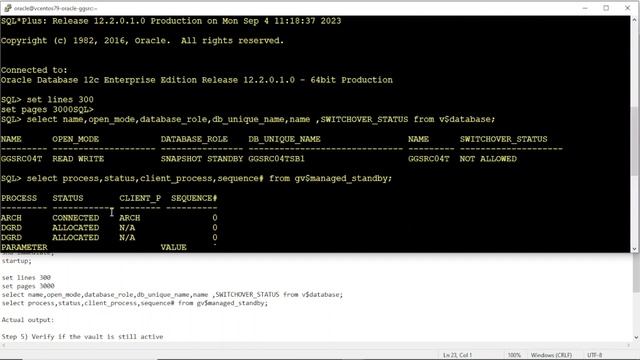Click the 'SQL*Plus: Release 12.2.0.1.0' line
The image size is (640, 360).
coord(171,21)
